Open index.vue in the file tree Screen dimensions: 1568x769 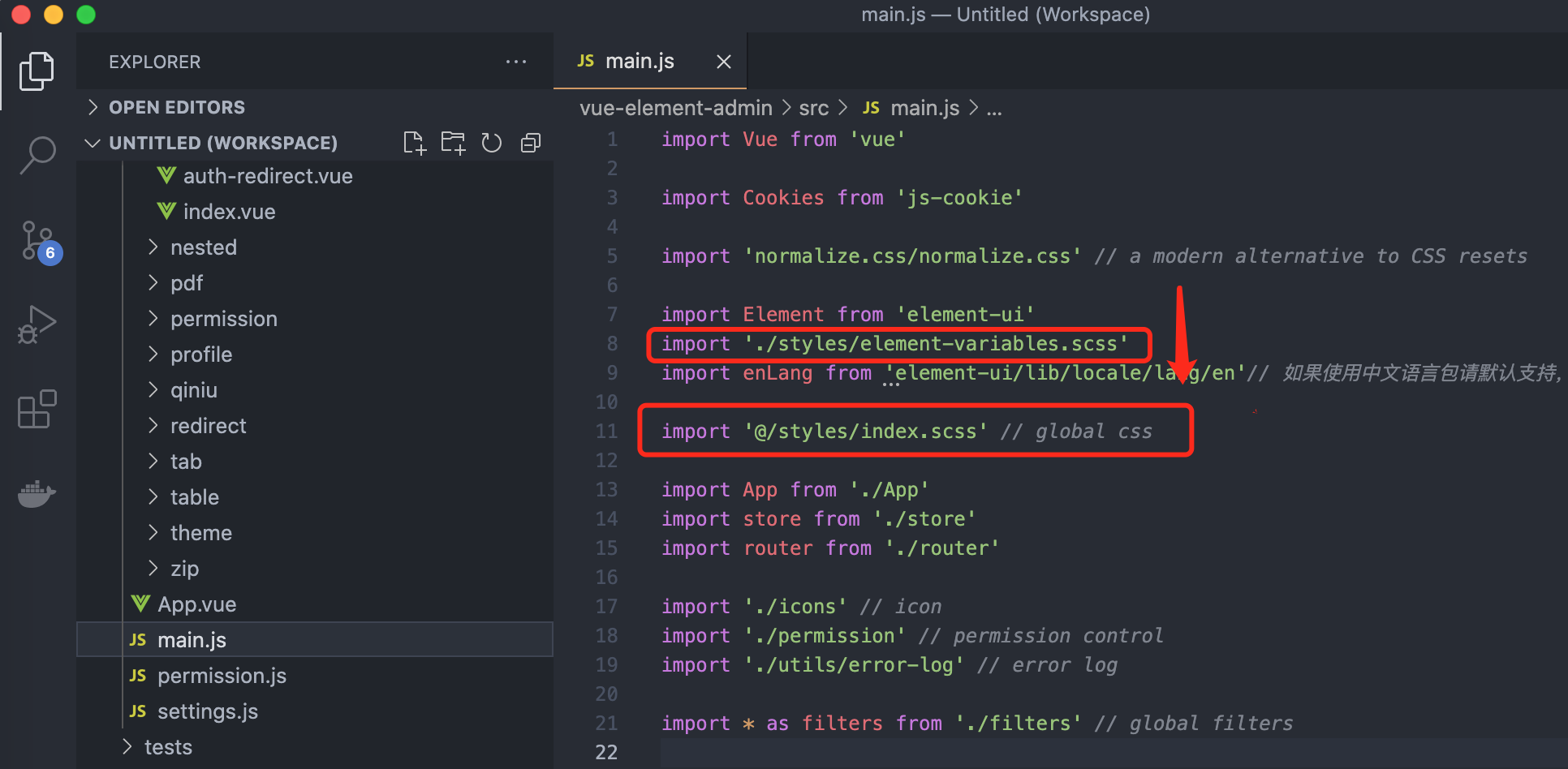(315, 212)
